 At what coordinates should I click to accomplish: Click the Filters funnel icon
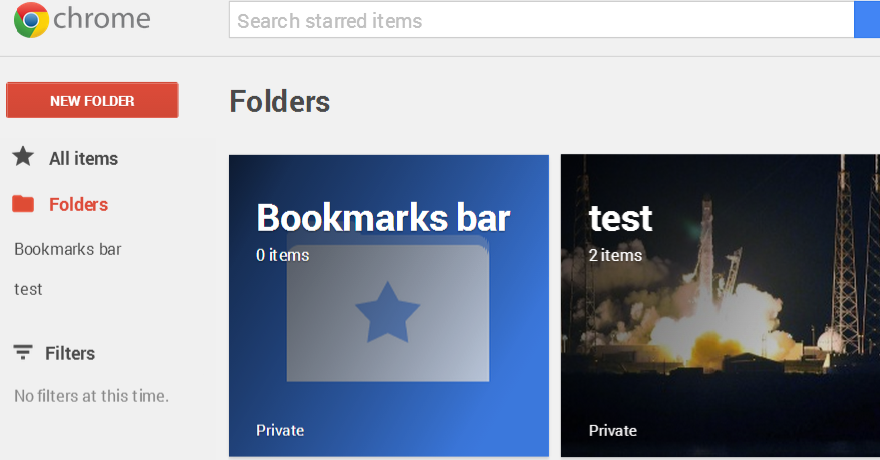click(x=23, y=352)
